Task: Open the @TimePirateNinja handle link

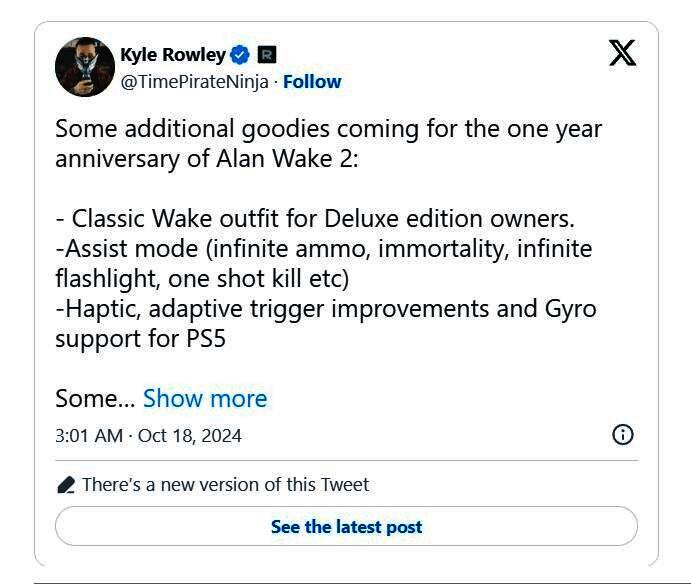Action: point(194,82)
